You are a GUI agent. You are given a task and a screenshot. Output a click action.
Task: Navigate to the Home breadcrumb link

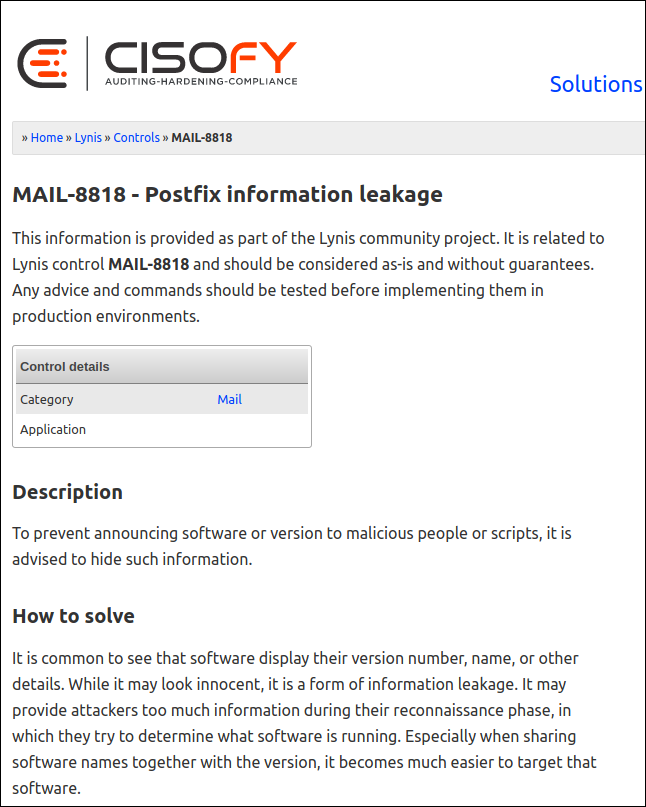pos(46,138)
